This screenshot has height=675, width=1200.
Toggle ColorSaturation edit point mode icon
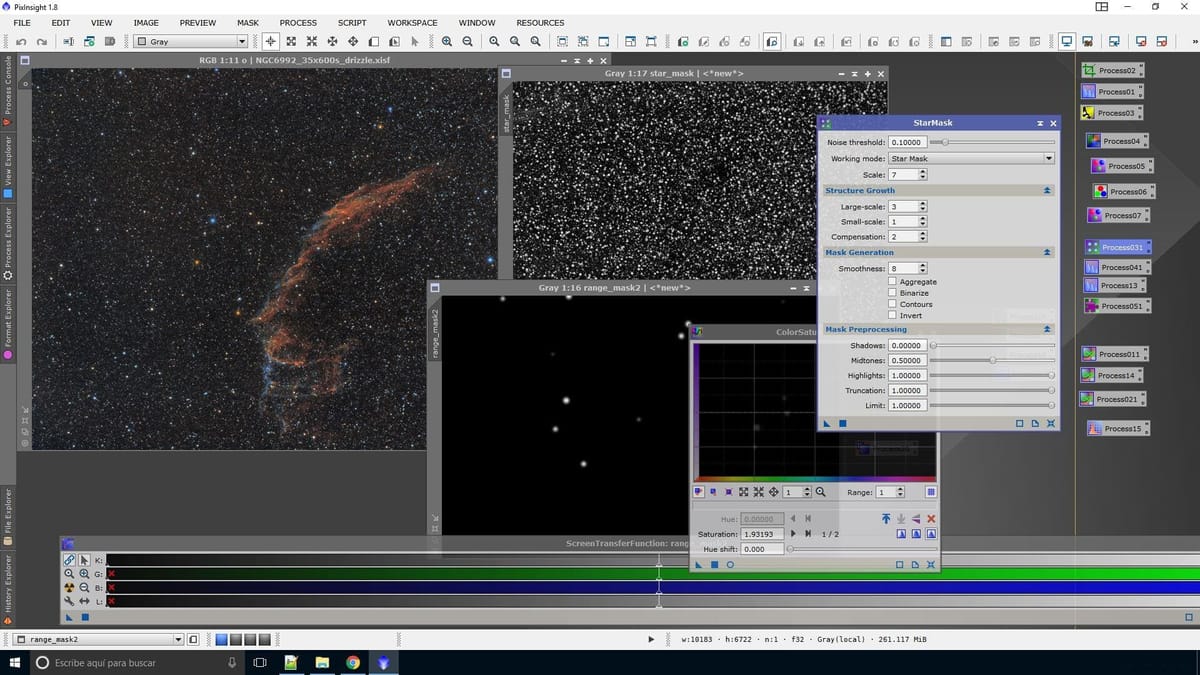698,492
